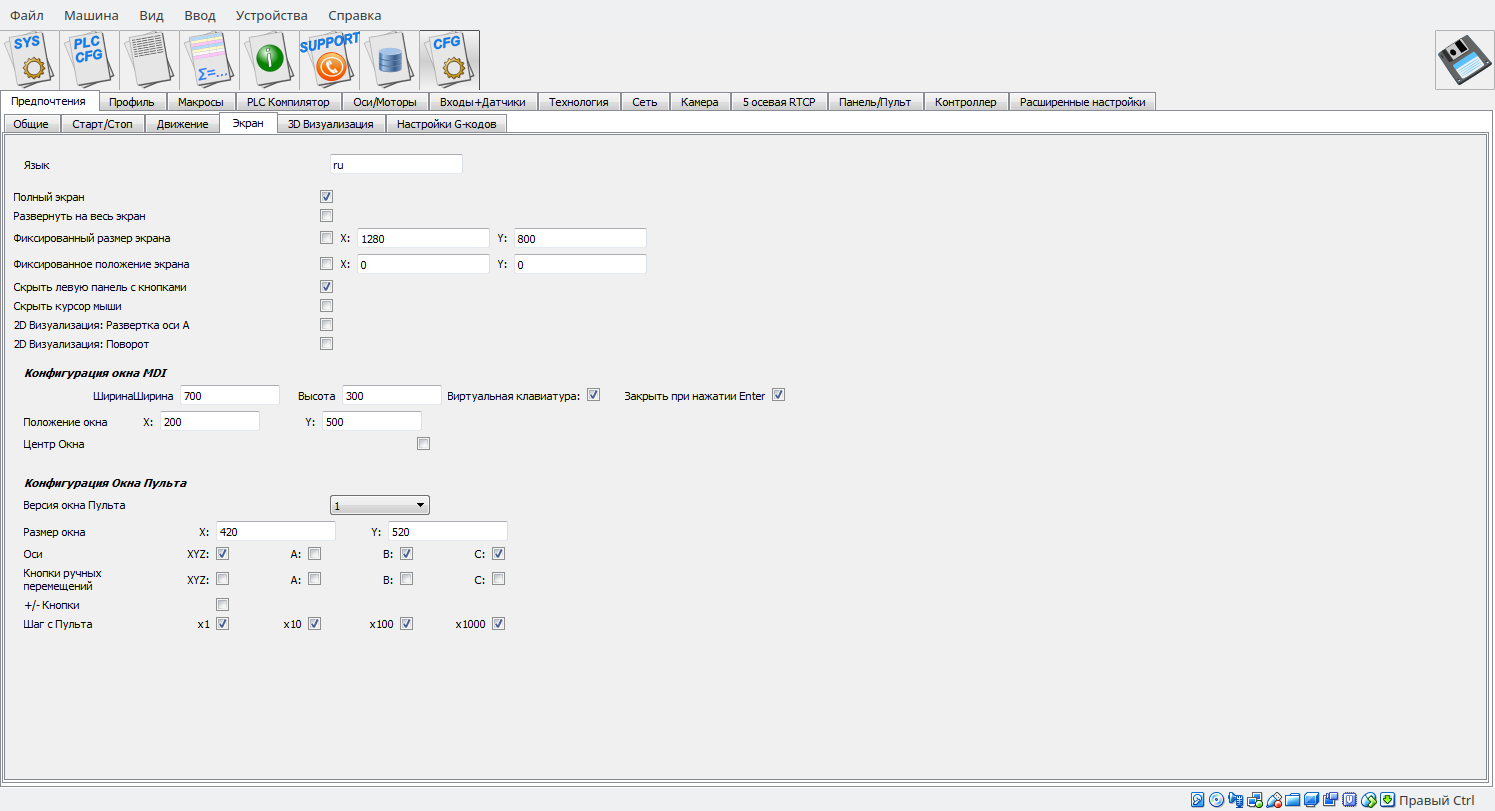Disable the Полный экран checkbox
The width and height of the screenshot is (1495, 811).
(326, 197)
